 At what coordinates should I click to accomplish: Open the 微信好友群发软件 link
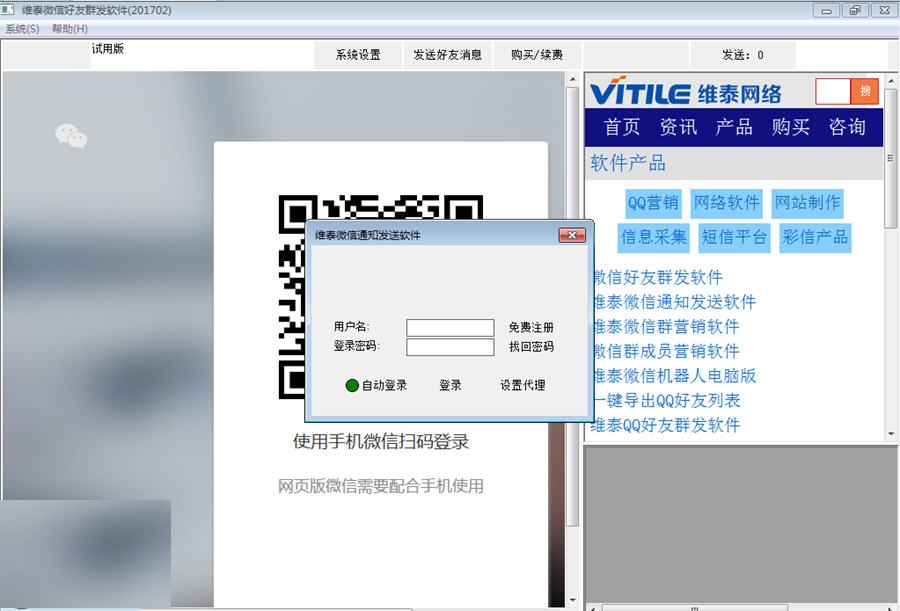coord(658,277)
